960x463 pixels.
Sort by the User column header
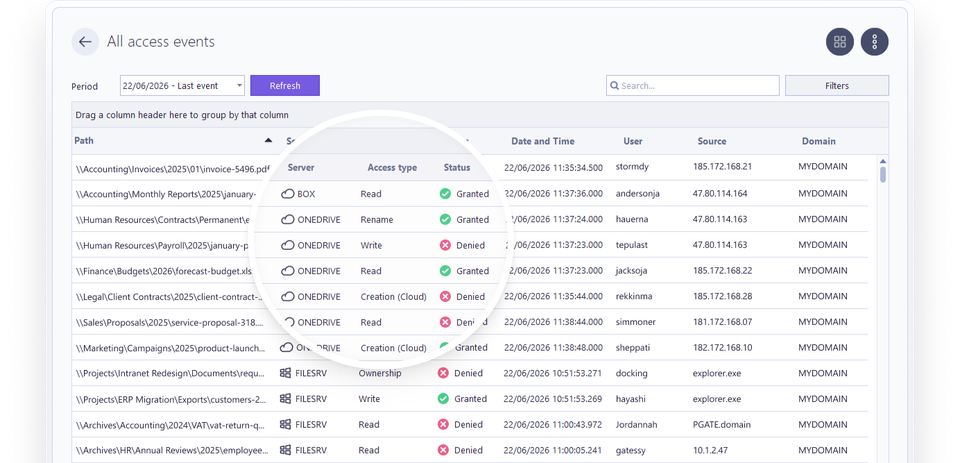click(633, 141)
